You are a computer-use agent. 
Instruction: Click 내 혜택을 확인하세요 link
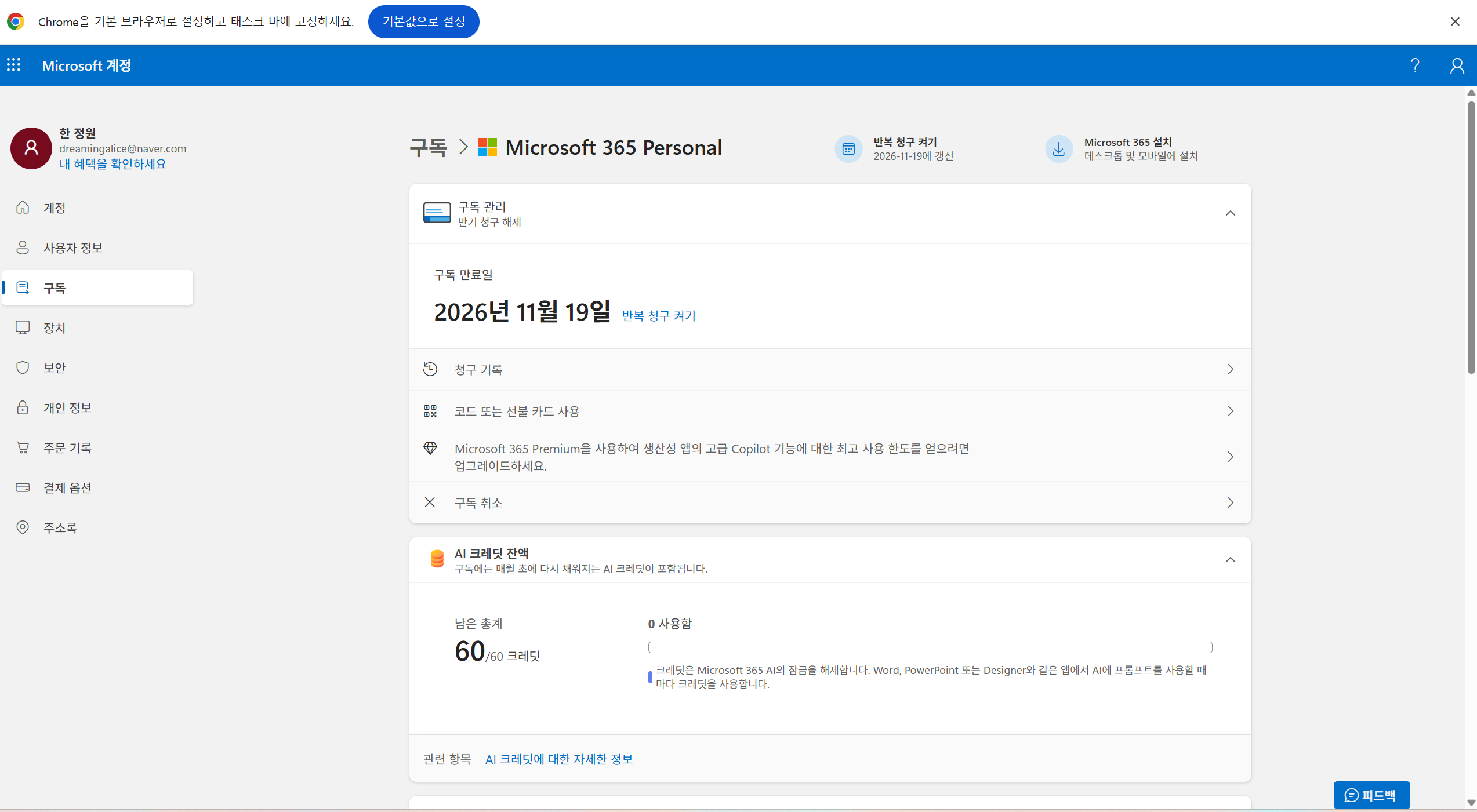tap(113, 164)
